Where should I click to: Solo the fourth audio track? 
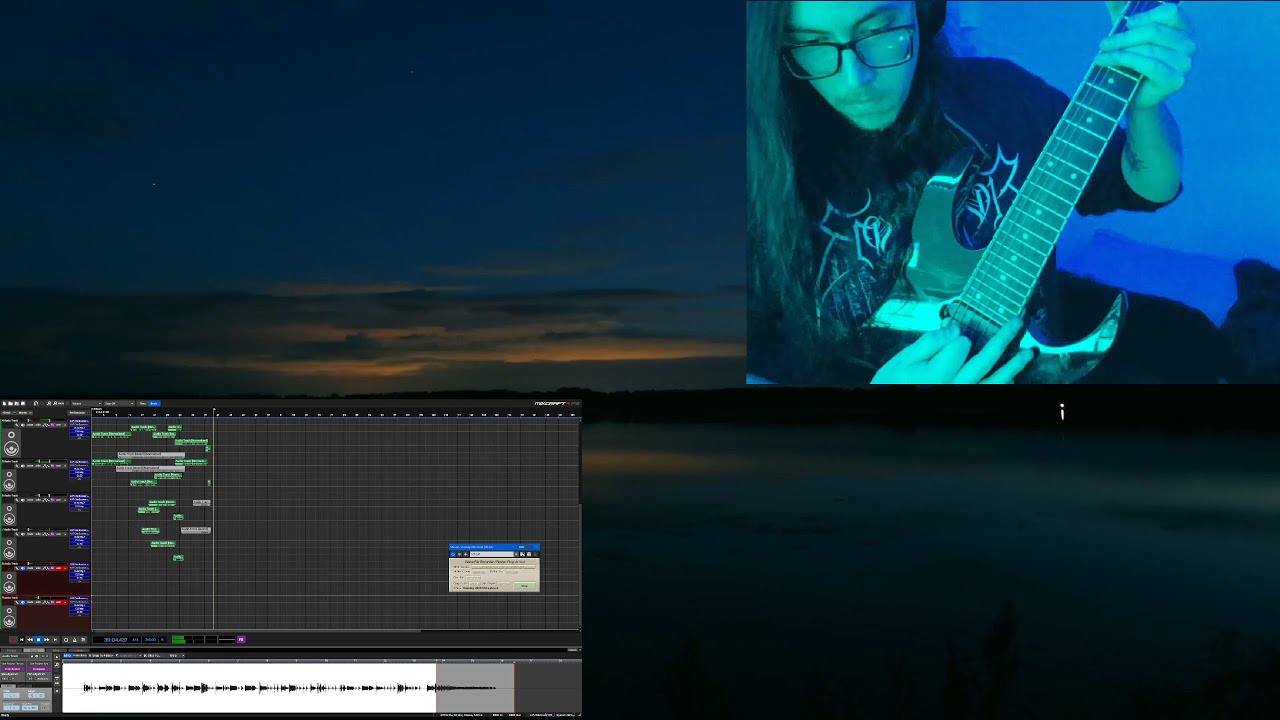click(x=38, y=534)
